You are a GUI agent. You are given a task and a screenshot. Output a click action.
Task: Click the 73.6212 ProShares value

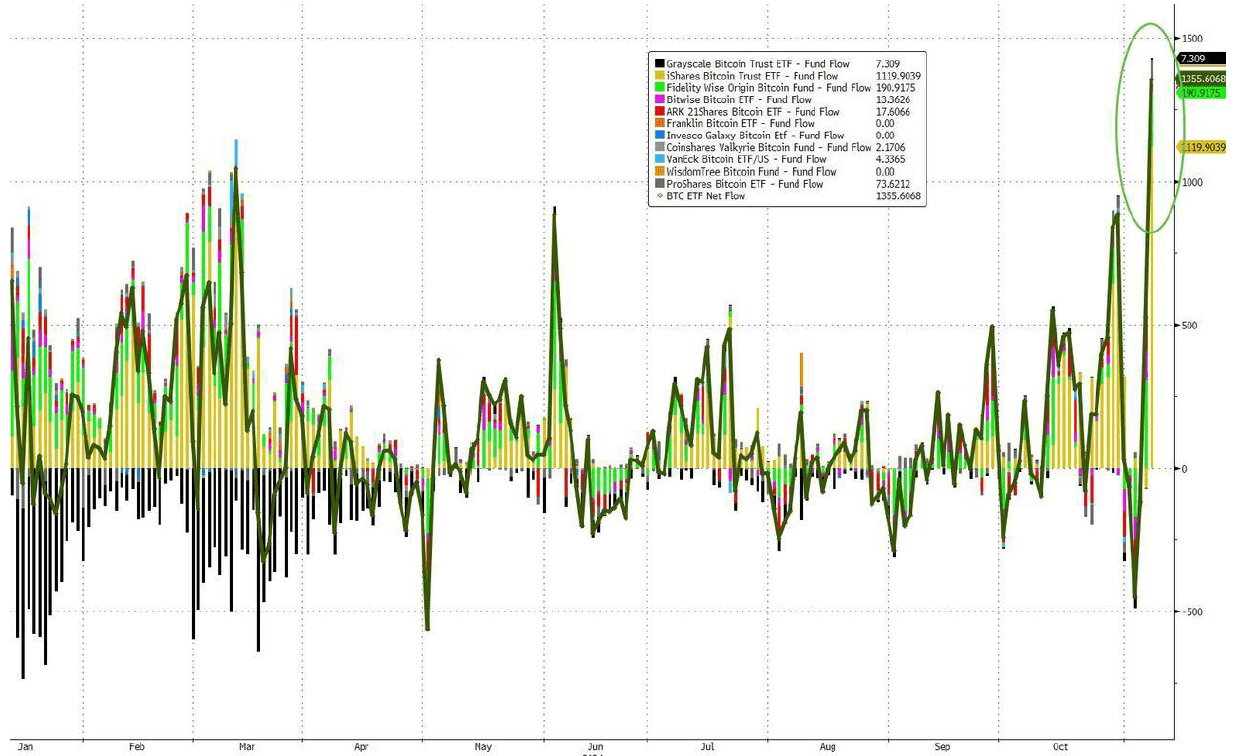(894, 183)
